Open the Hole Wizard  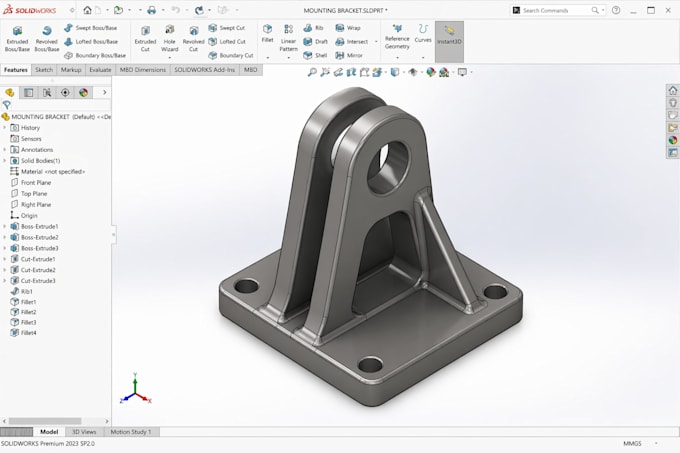click(170, 38)
